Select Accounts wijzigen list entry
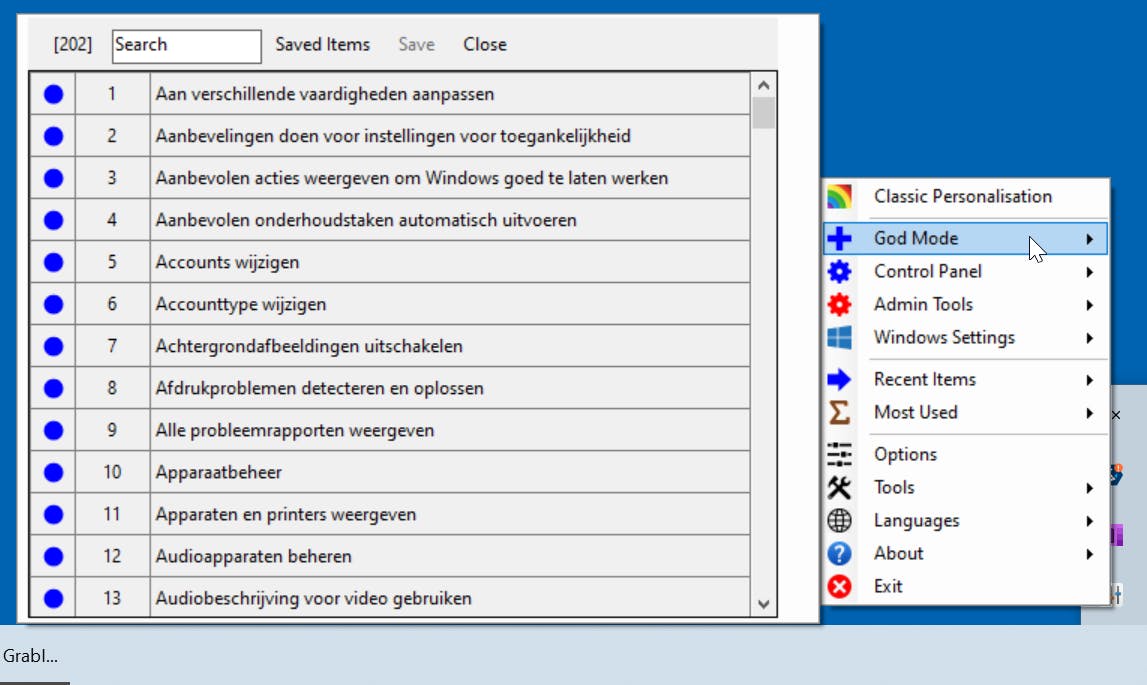Image resolution: width=1147 pixels, height=685 pixels. click(x=227, y=262)
